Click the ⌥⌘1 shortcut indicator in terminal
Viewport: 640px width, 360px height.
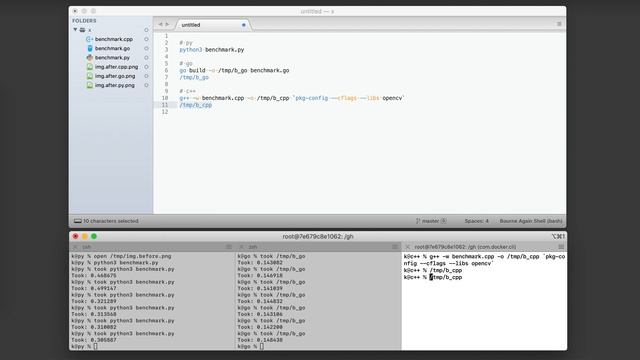(x=558, y=236)
